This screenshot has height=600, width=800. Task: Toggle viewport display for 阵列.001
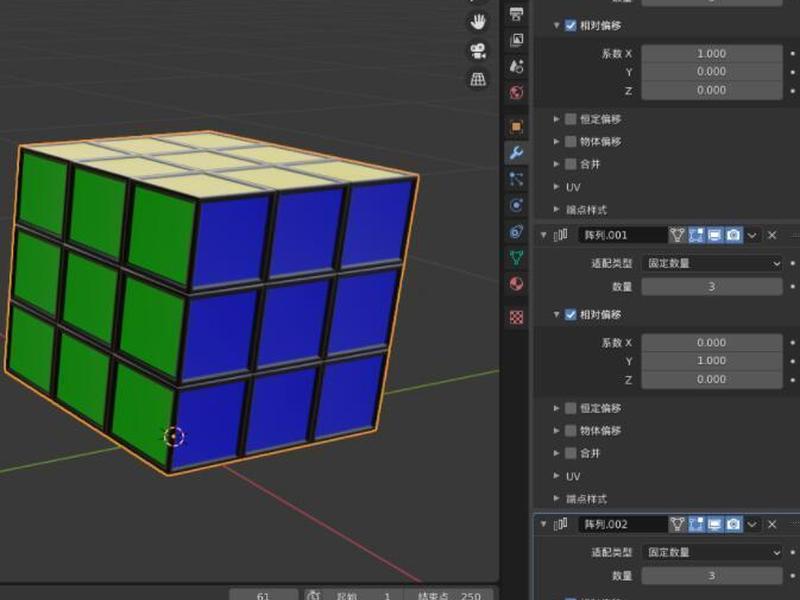(x=715, y=235)
